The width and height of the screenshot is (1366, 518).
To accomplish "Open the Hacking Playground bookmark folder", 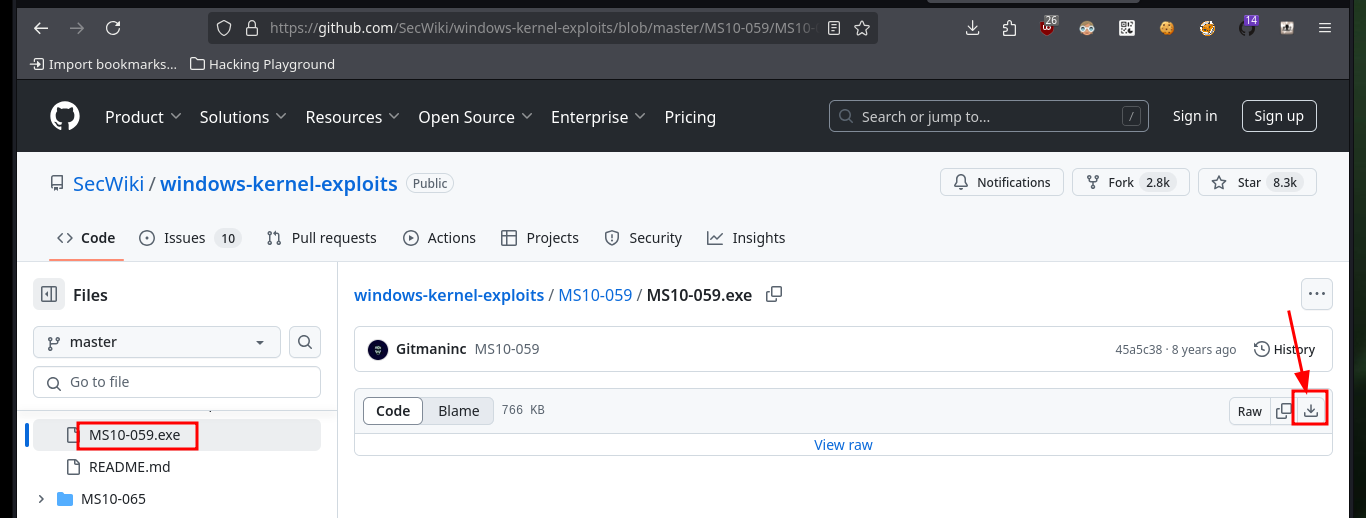I will tap(262, 64).
